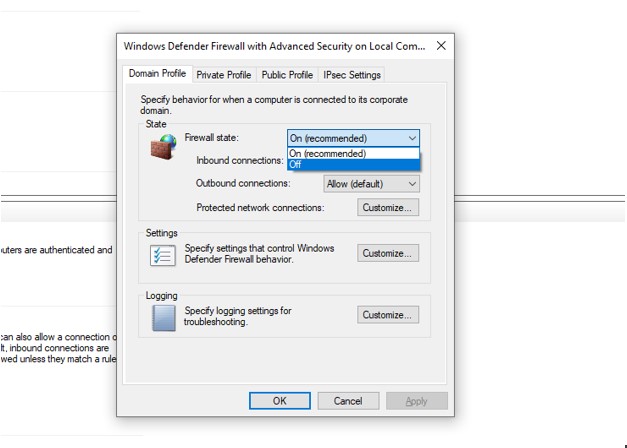The height and width of the screenshot is (448, 627).
Task: Click the Outbound connections label
Action: pos(243,183)
